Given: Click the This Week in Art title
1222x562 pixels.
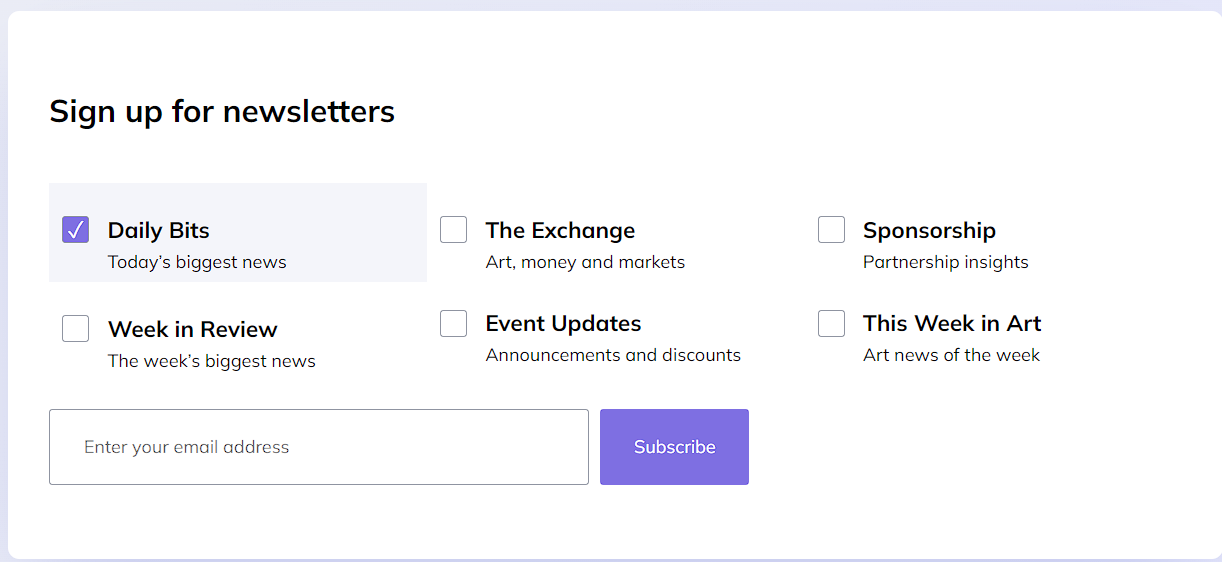Looking at the screenshot, I should pyautogui.click(x=952, y=323).
